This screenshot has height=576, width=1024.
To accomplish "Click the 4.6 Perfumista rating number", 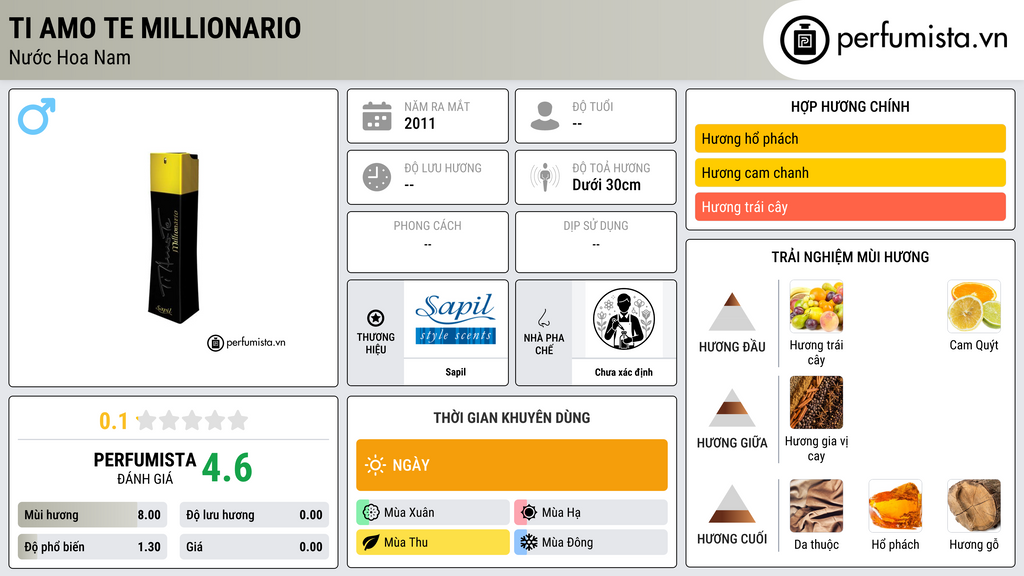I will coord(227,468).
